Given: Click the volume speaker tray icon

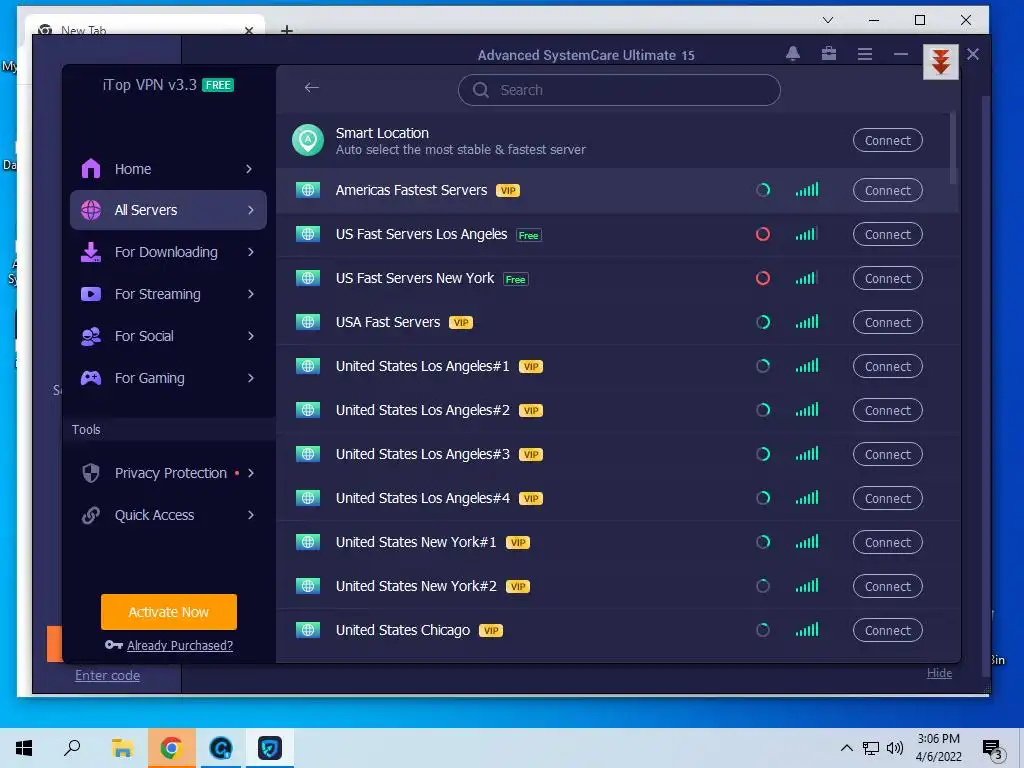Looking at the screenshot, I should [x=895, y=748].
